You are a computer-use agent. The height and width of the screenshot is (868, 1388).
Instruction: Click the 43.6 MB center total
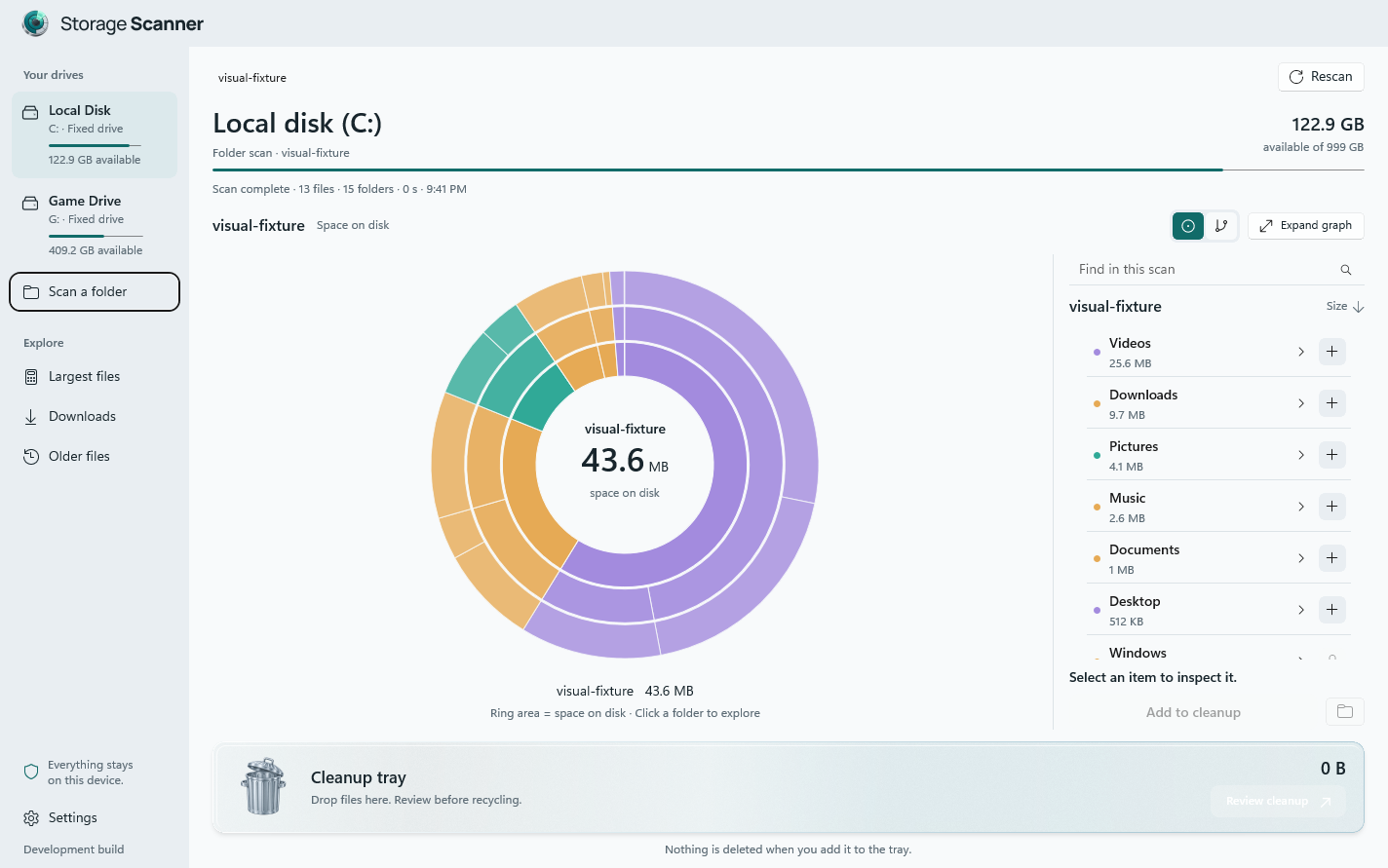pos(625,460)
